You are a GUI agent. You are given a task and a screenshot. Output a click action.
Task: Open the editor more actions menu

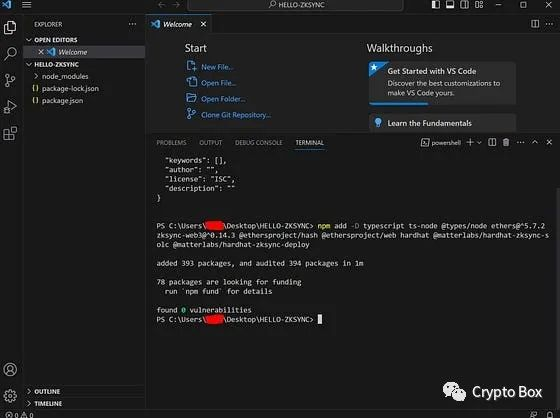(549, 24)
